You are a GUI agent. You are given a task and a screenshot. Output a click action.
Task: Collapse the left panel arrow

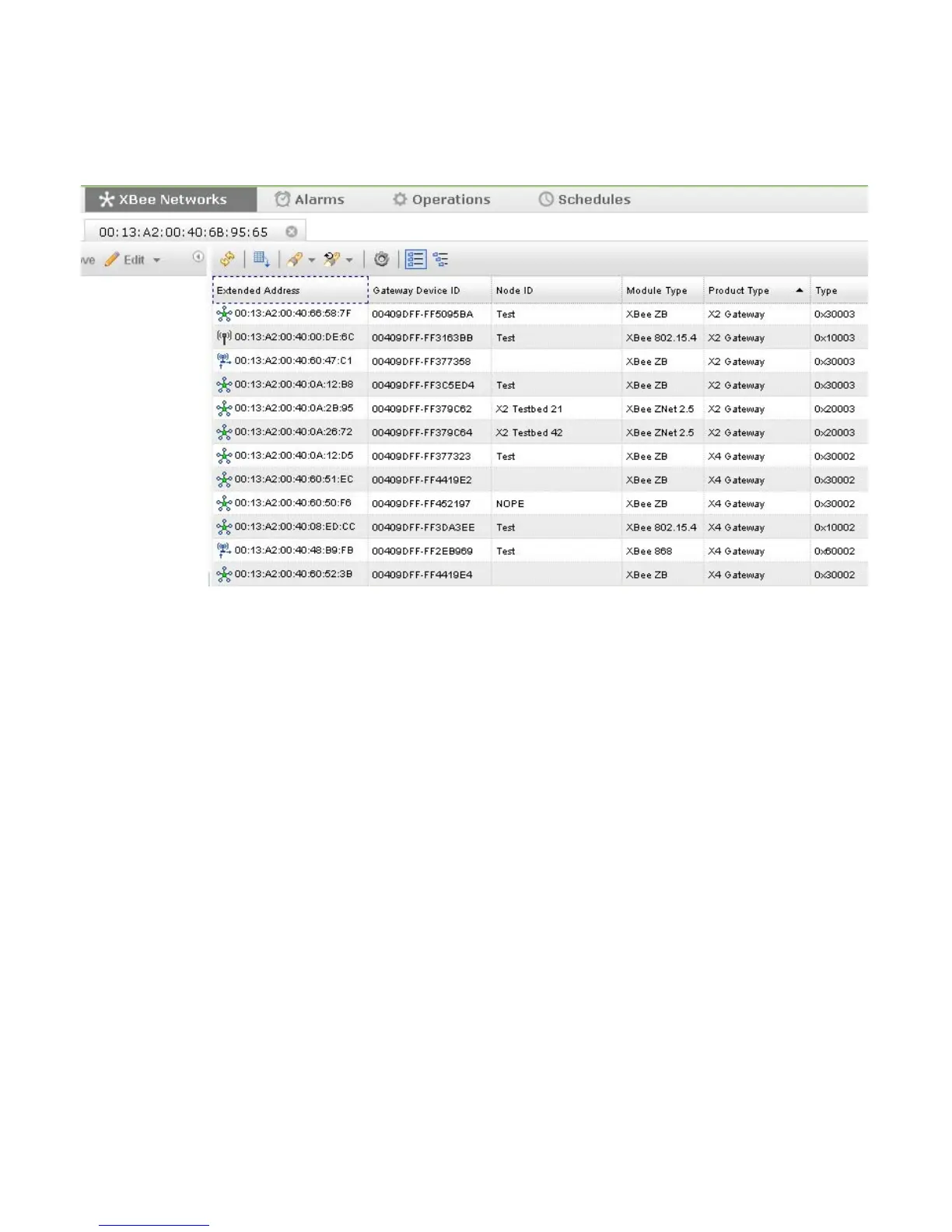click(198, 257)
